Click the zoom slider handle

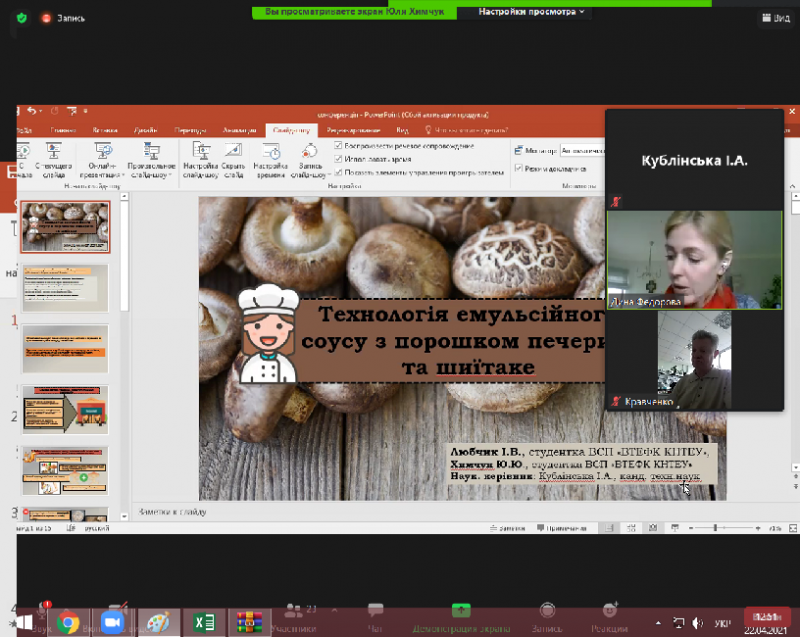point(715,528)
